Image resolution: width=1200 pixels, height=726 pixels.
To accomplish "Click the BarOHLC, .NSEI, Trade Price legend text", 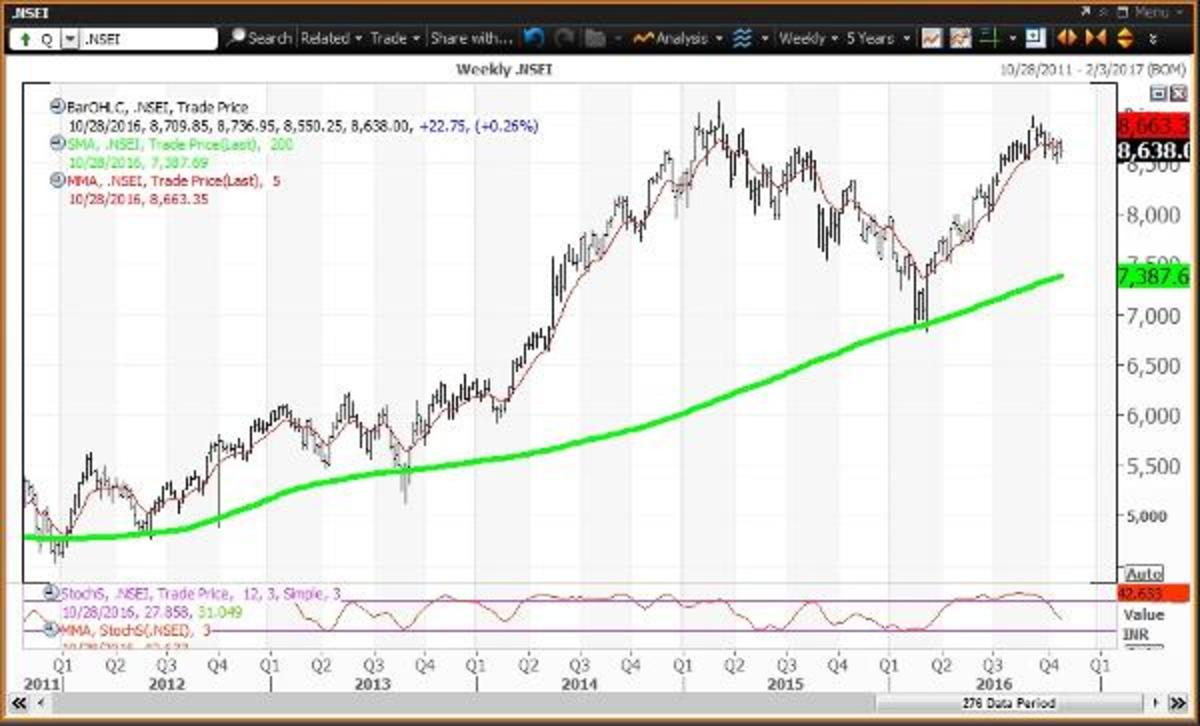I will pos(156,107).
